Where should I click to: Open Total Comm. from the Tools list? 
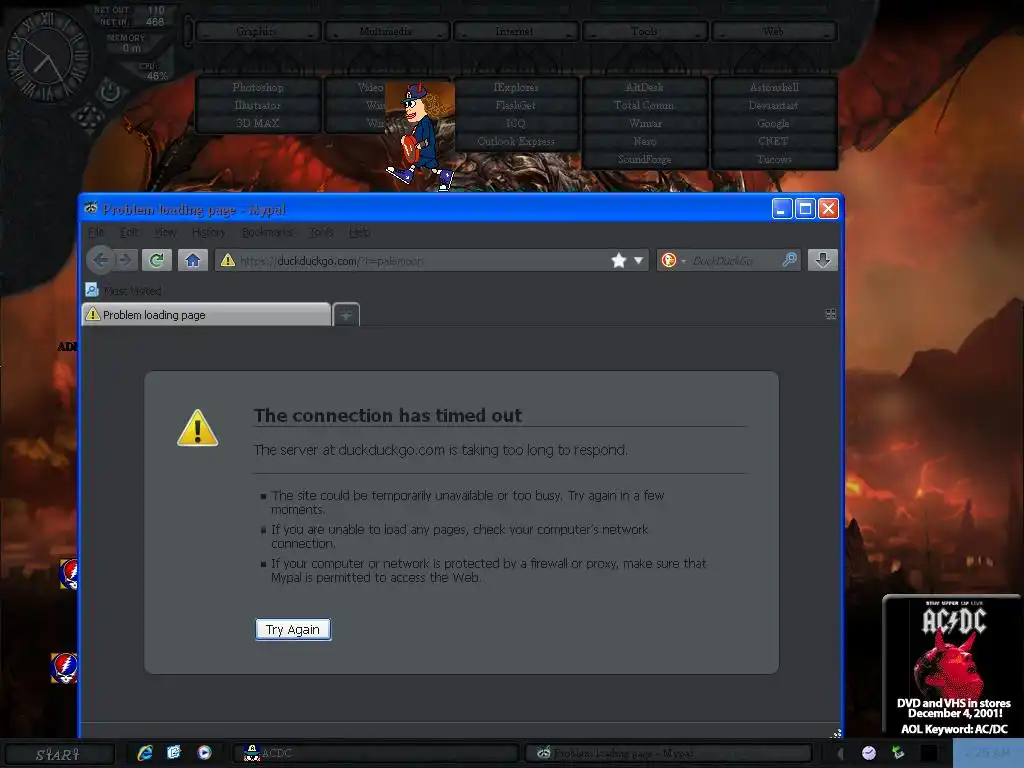pos(645,104)
